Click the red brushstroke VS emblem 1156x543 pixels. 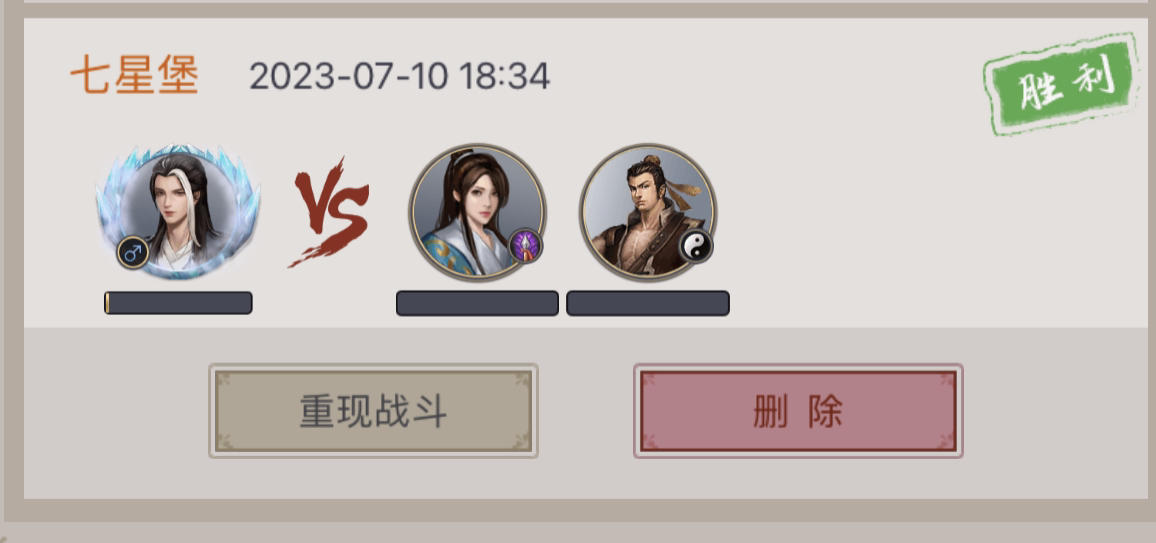(x=330, y=212)
